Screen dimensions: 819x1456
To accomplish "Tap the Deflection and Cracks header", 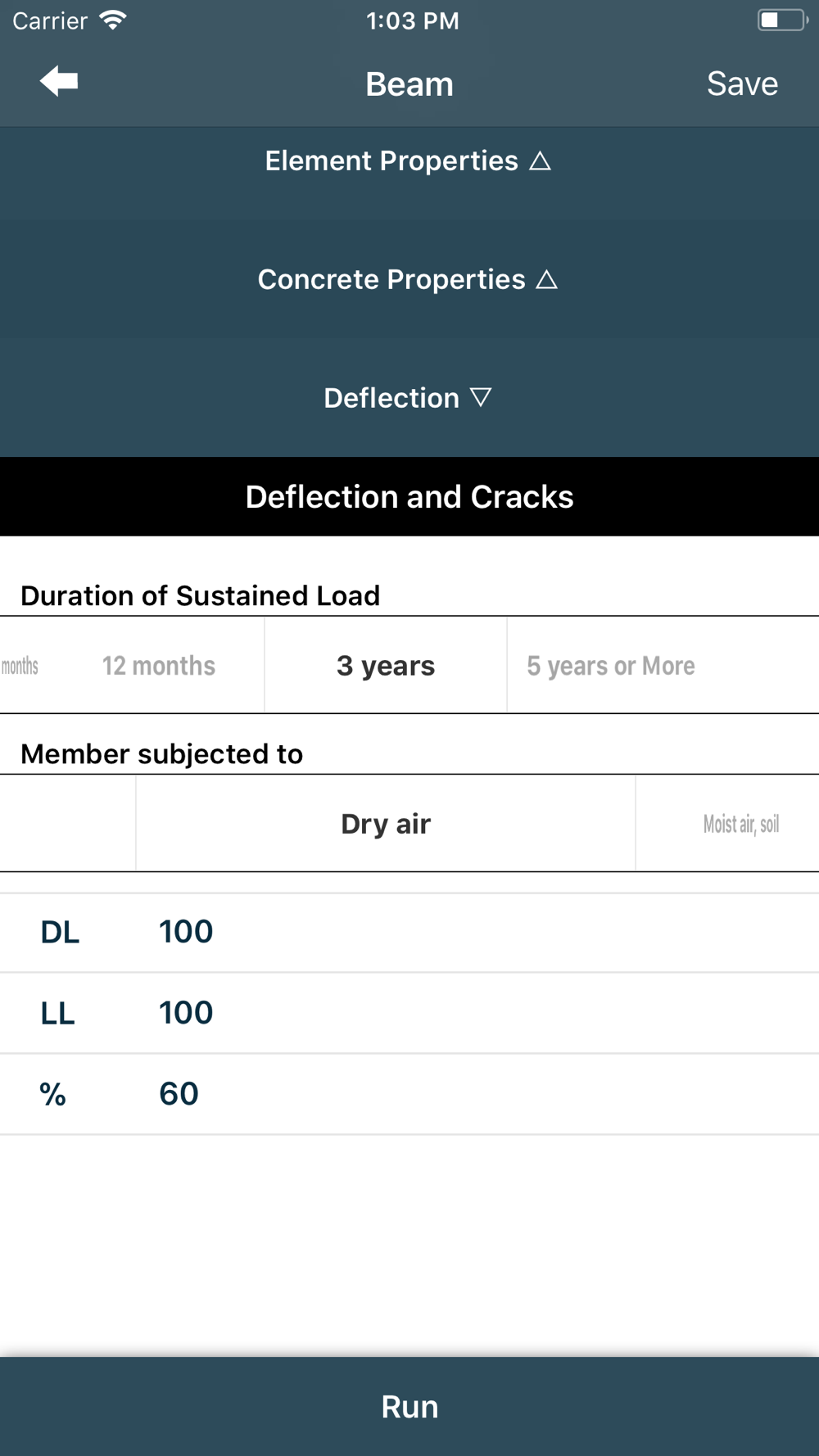I will click(409, 497).
